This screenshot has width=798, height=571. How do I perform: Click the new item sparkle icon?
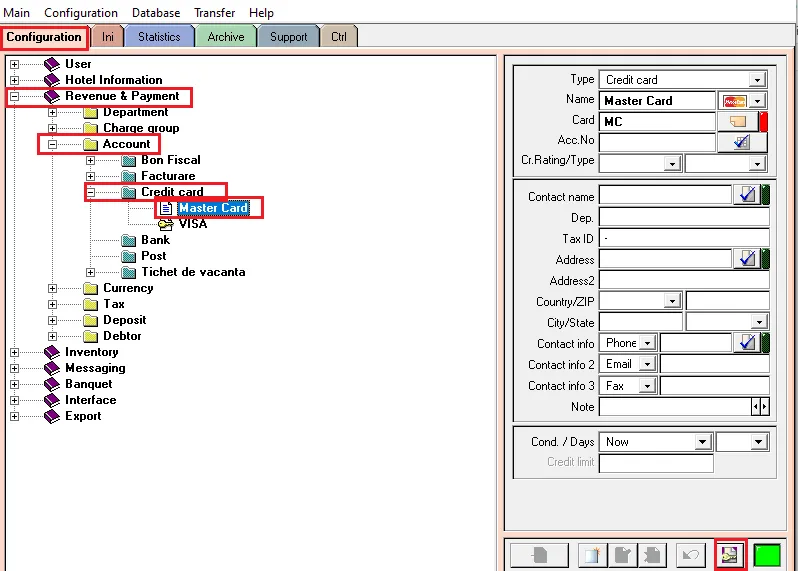[x=592, y=555]
